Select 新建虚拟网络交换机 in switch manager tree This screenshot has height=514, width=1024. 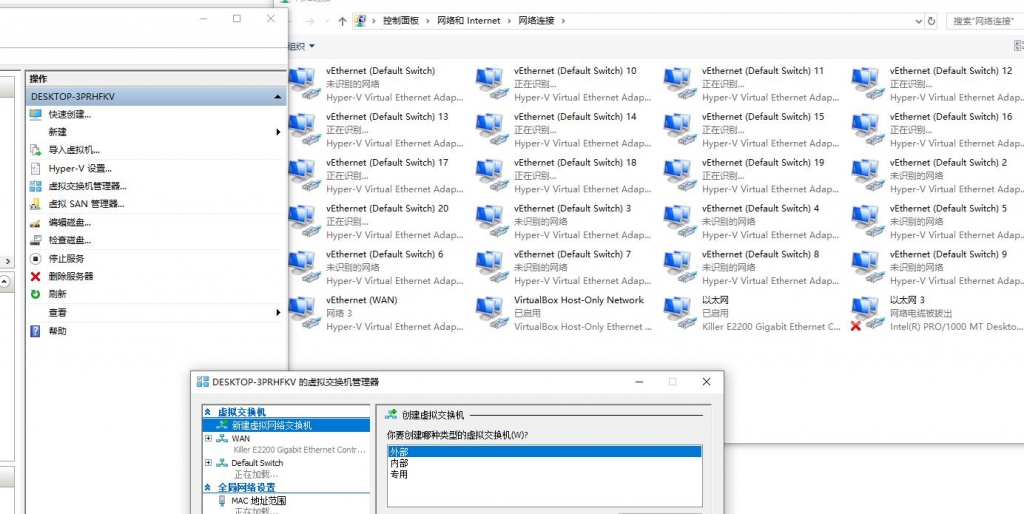pyautogui.click(x=272, y=425)
